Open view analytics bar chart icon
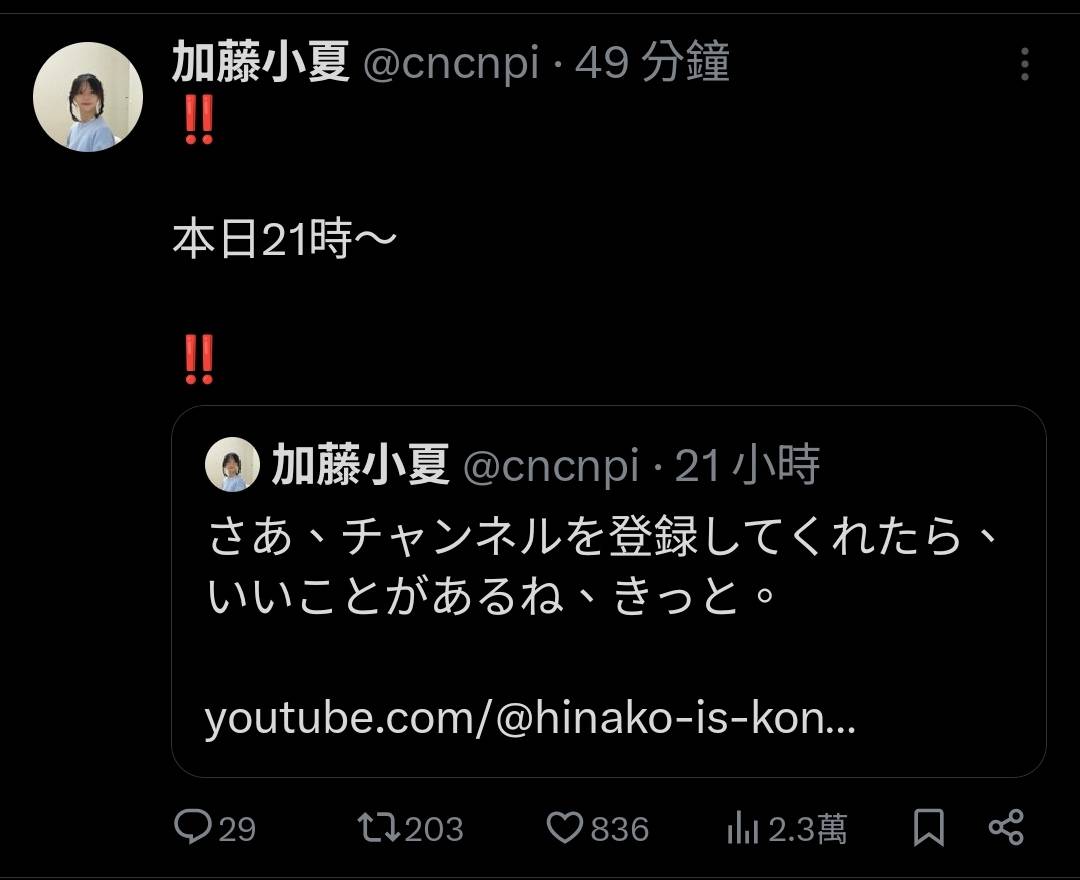The image size is (1080, 880). (741, 827)
